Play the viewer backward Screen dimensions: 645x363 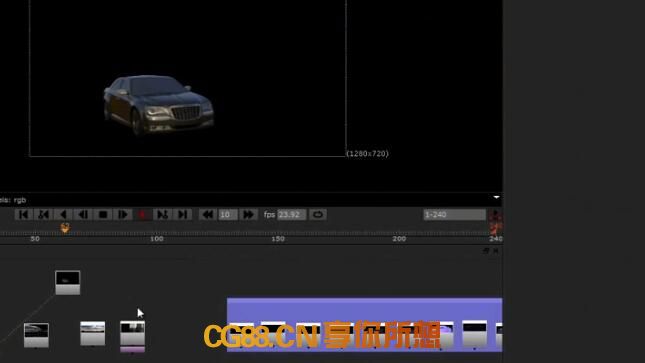click(63, 214)
